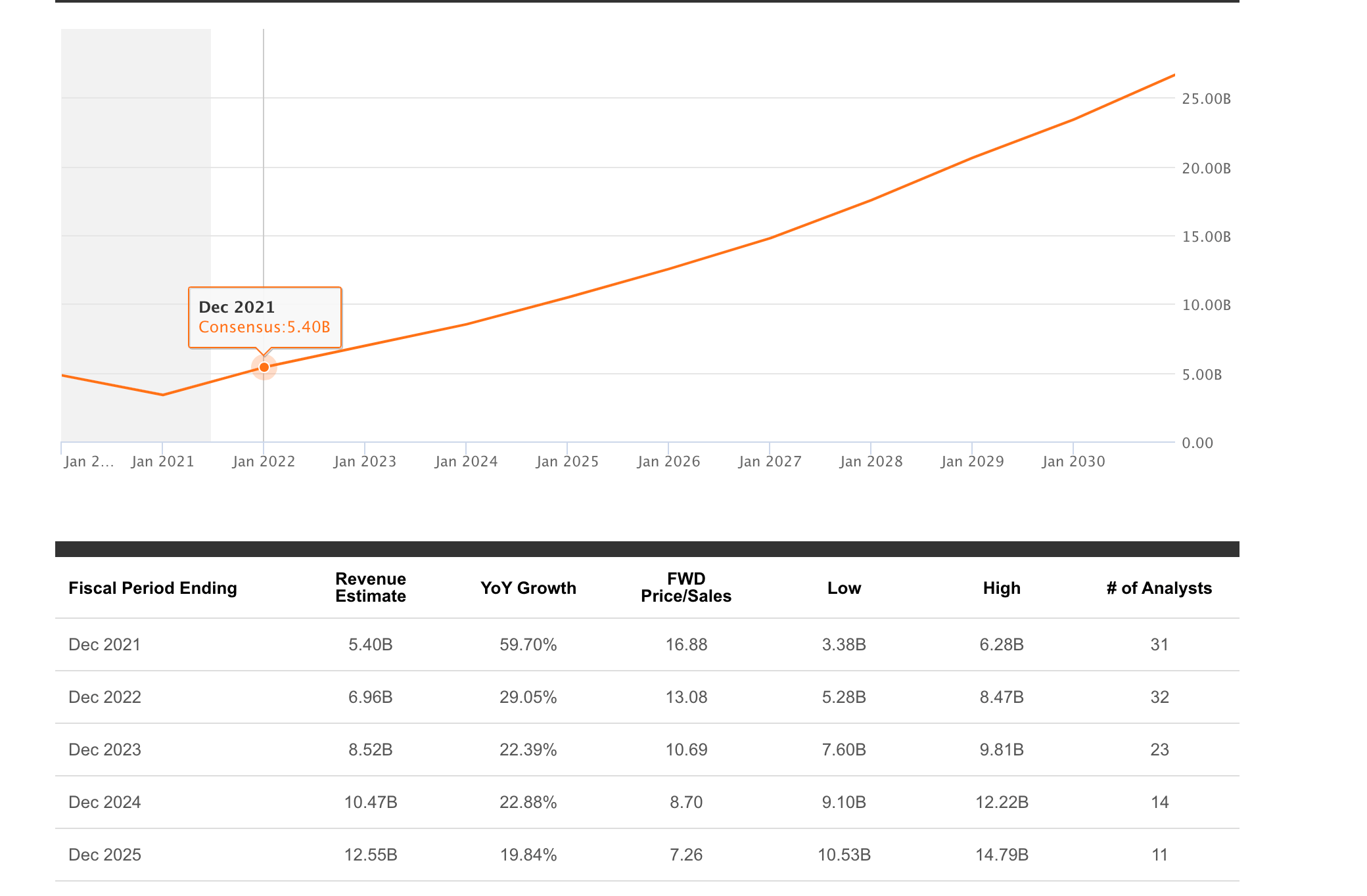Image resolution: width=1367 pixels, height=896 pixels.
Task: Click the 25.00B y-axis label
Action: (1206, 99)
